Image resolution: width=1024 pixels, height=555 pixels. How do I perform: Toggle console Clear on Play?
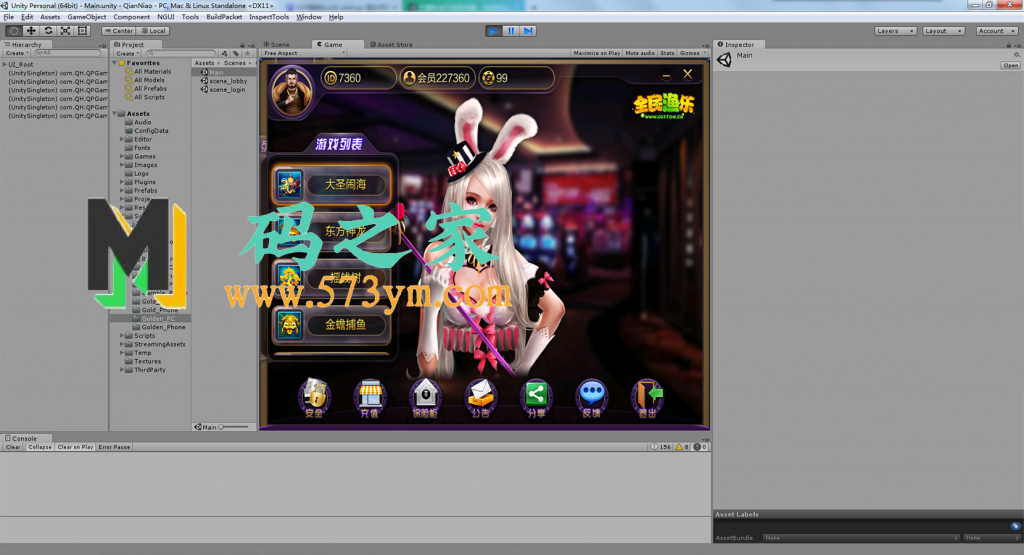[75, 447]
